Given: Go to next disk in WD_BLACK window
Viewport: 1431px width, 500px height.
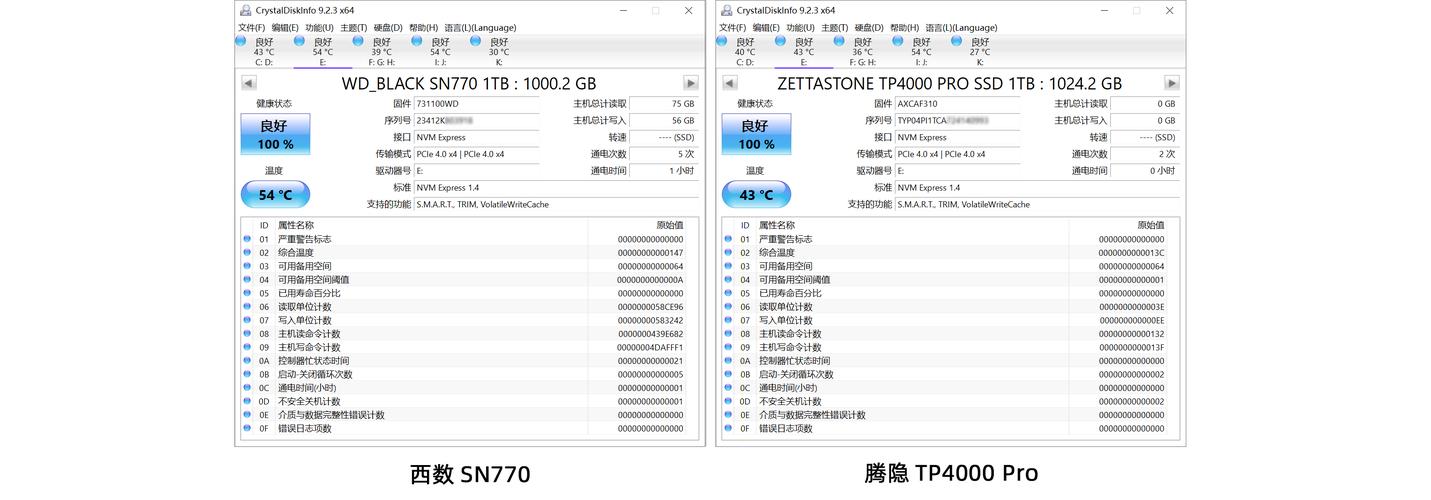Looking at the screenshot, I should (x=691, y=83).
